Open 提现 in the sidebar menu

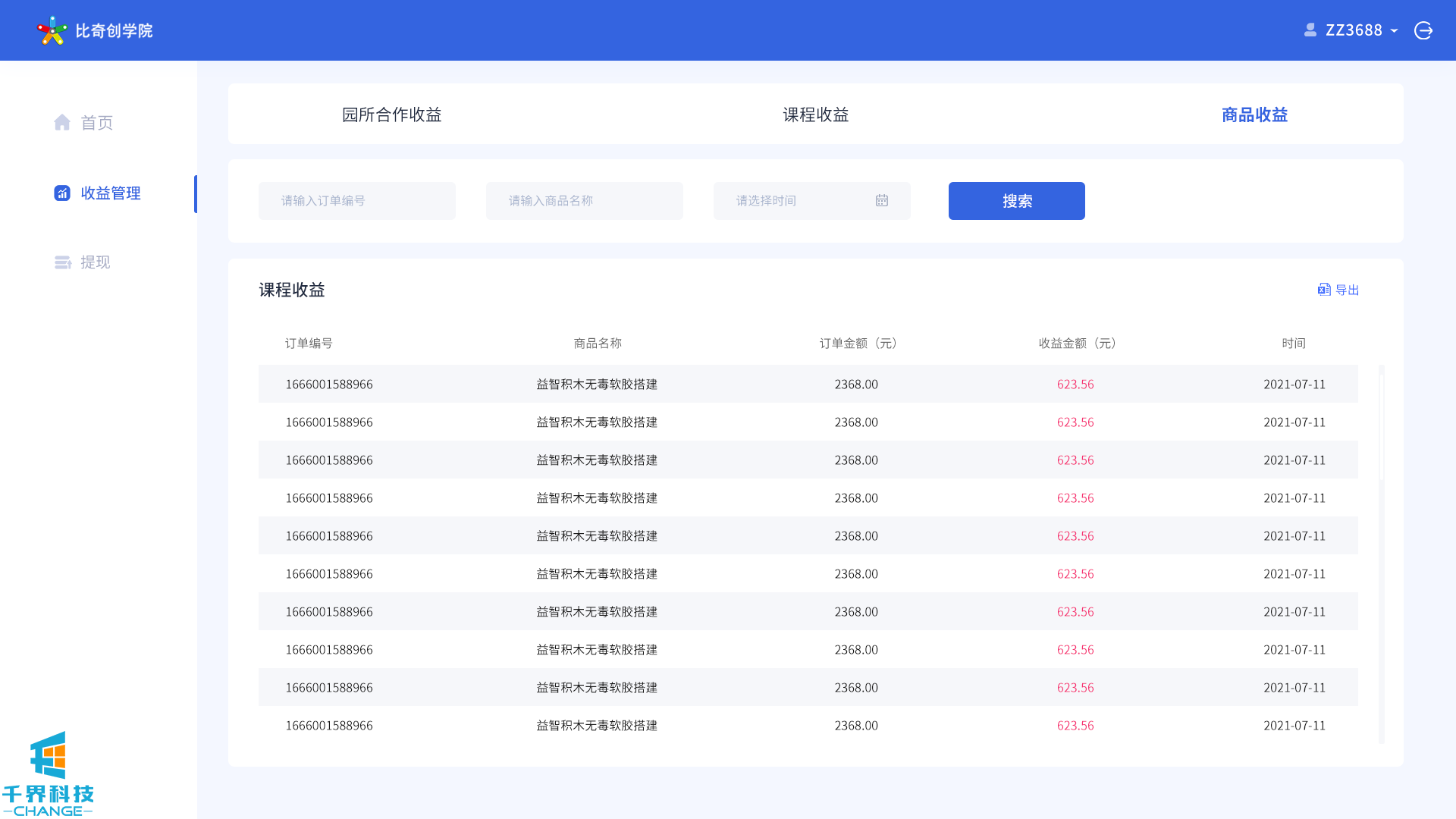click(96, 262)
